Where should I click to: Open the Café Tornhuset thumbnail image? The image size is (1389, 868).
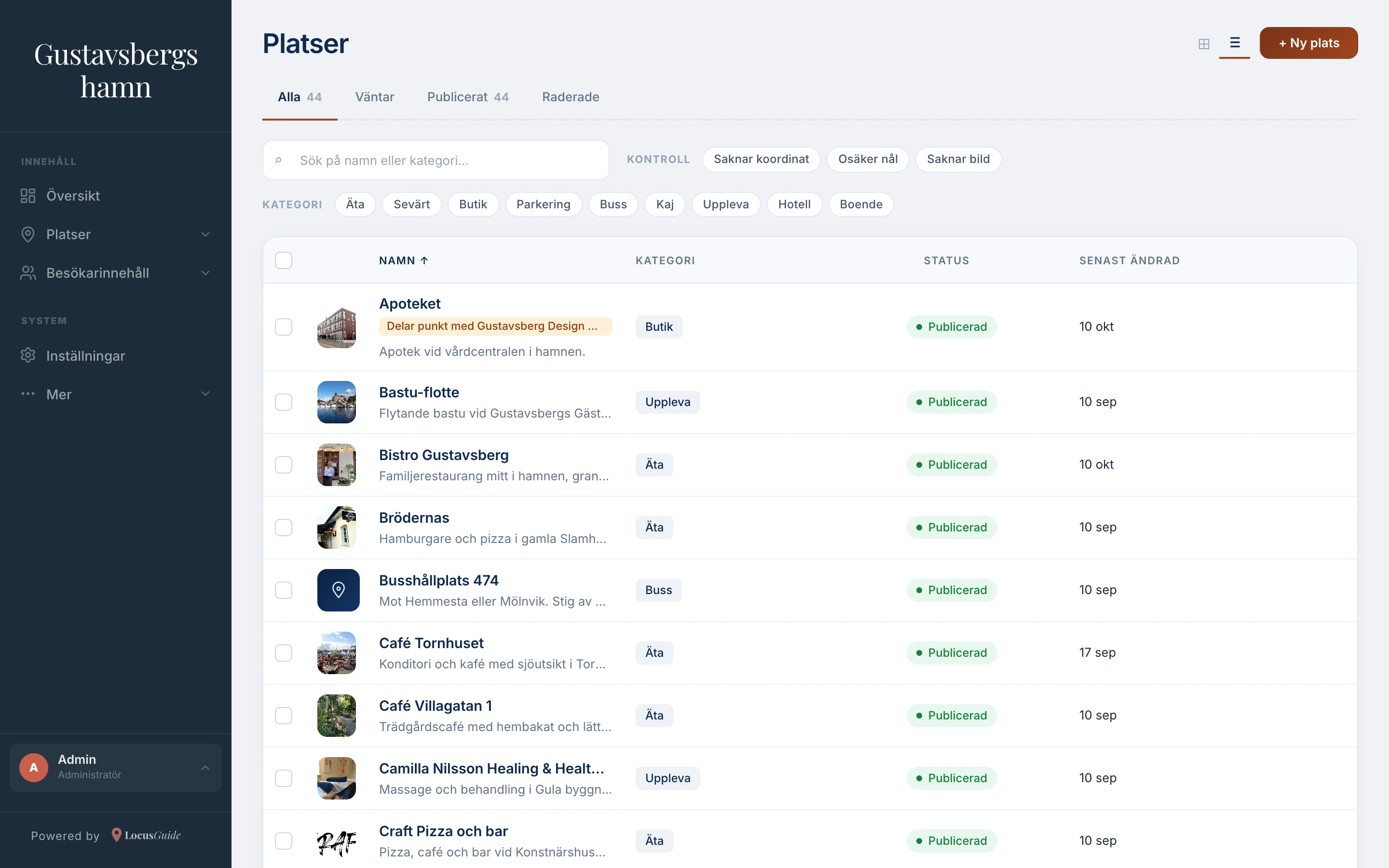click(x=336, y=653)
